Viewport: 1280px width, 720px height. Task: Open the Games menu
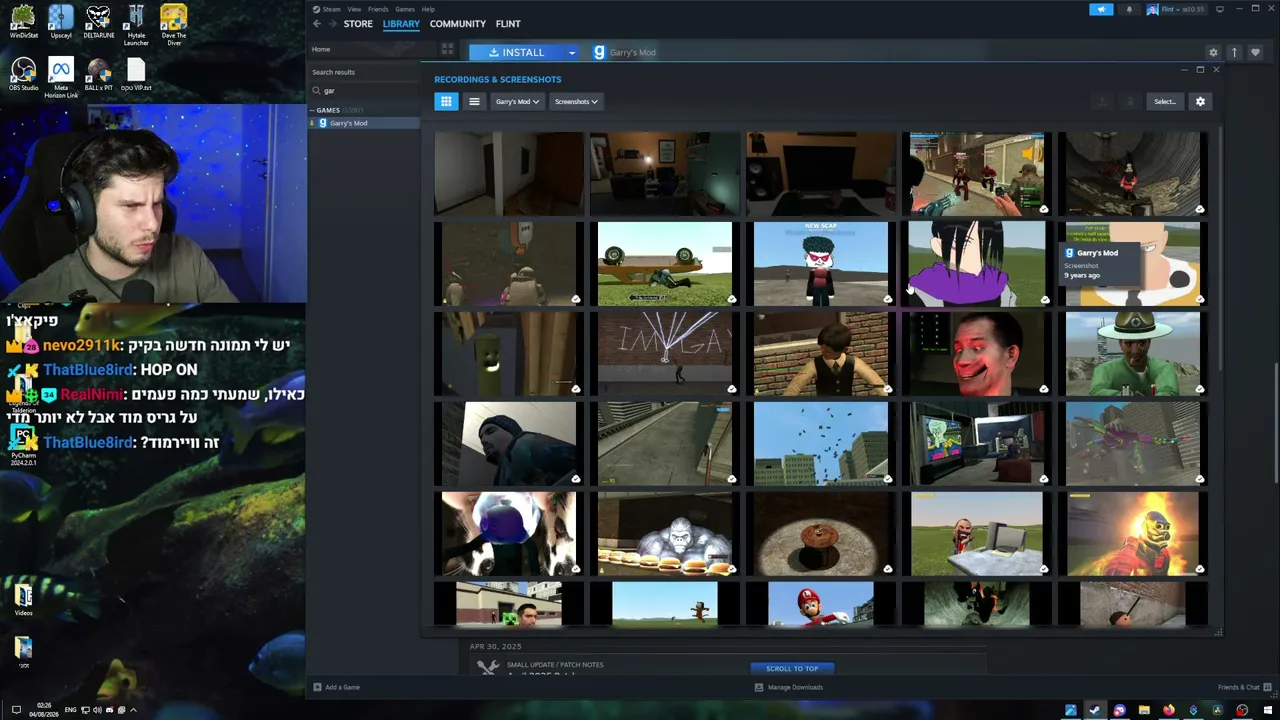pos(405,9)
